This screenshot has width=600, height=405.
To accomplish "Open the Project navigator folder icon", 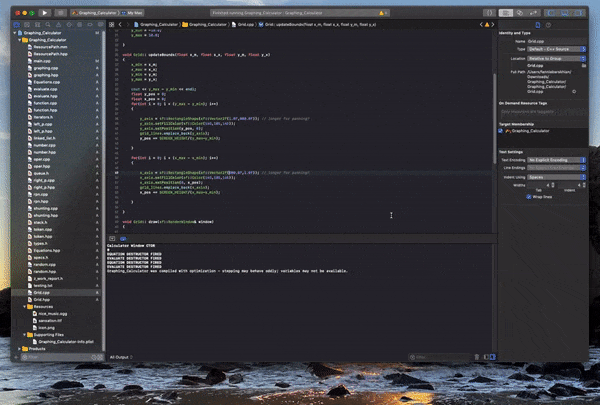I will click(19, 24).
